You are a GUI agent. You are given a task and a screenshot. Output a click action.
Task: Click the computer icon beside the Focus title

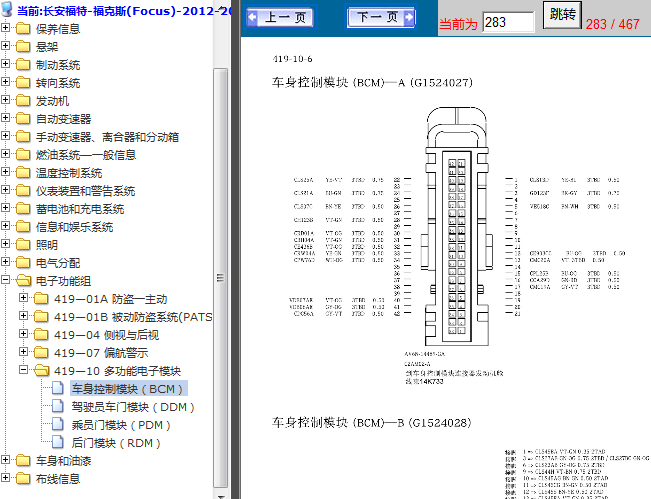pos(6,9)
